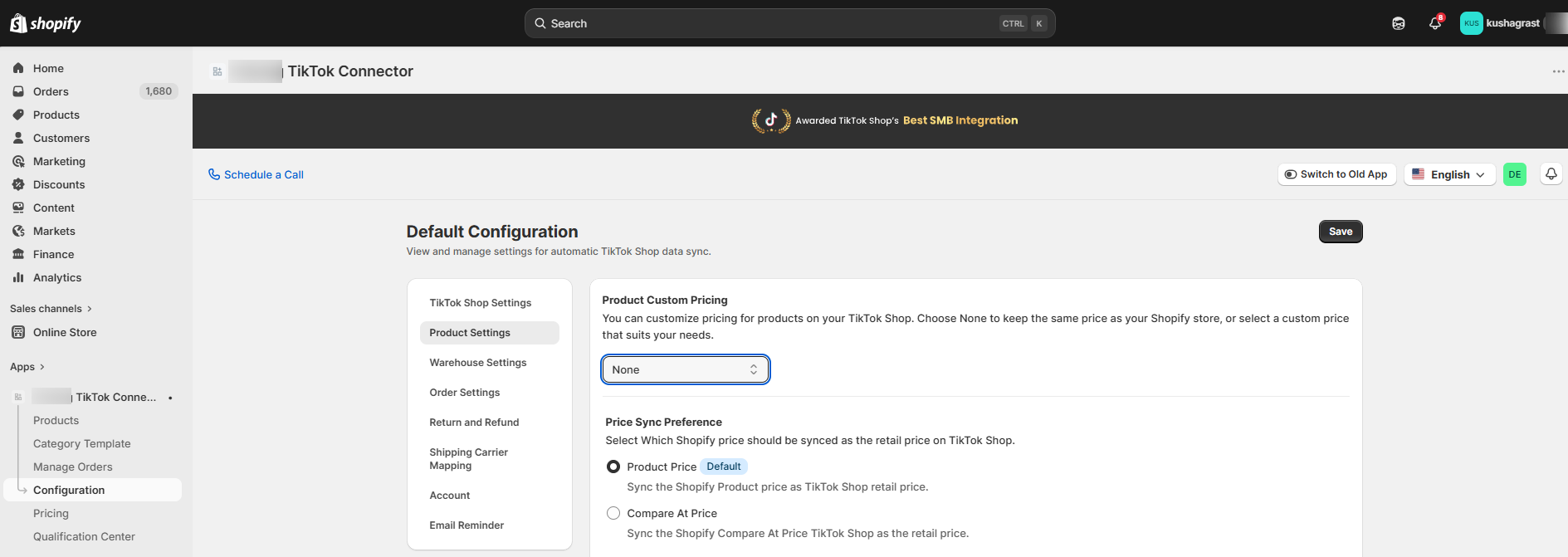The width and height of the screenshot is (1568, 557).
Task: Toggle Switch to Old App
Action: (1336, 174)
